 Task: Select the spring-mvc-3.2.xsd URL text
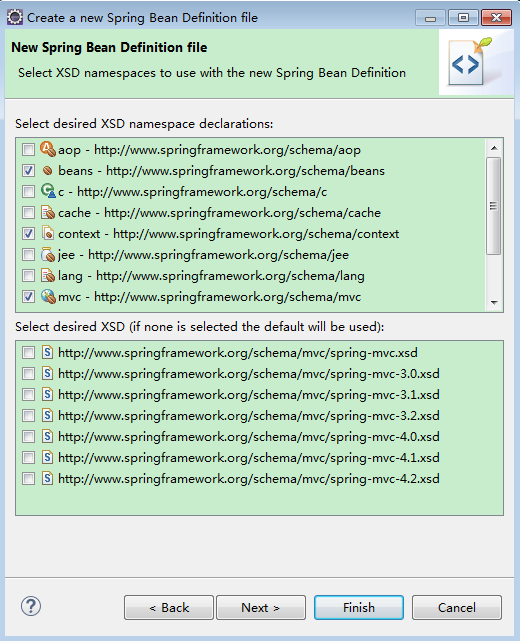249,416
